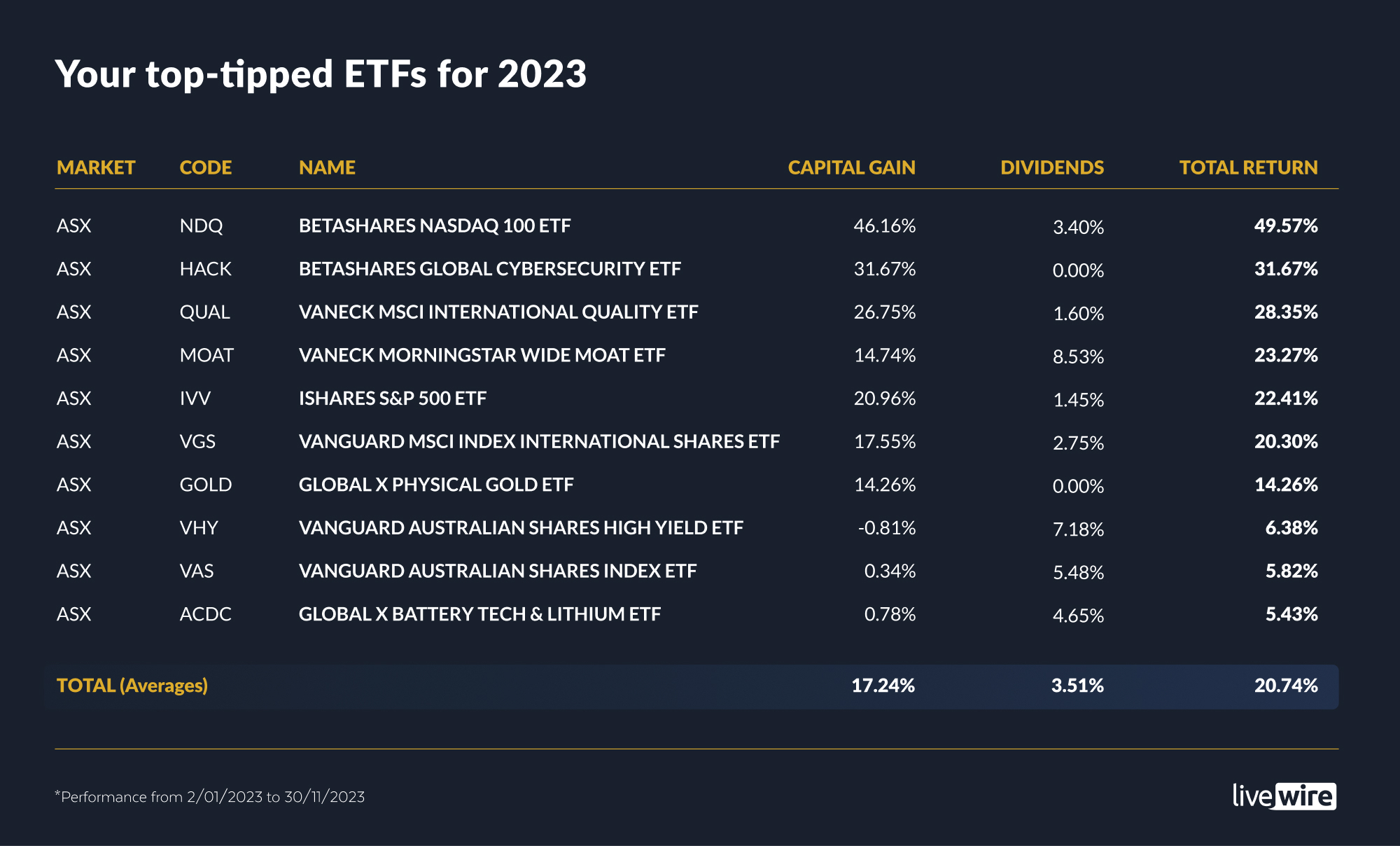The width and height of the screenshot is (1400, 846).
Task: Click the MARKET column header
Action: tap(96, 167)
